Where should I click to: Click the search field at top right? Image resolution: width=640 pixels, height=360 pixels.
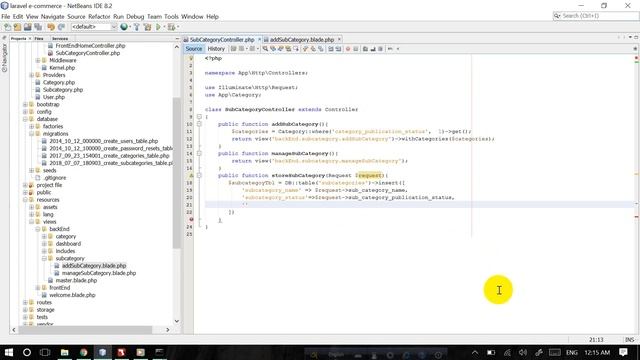tap(596, 16)
